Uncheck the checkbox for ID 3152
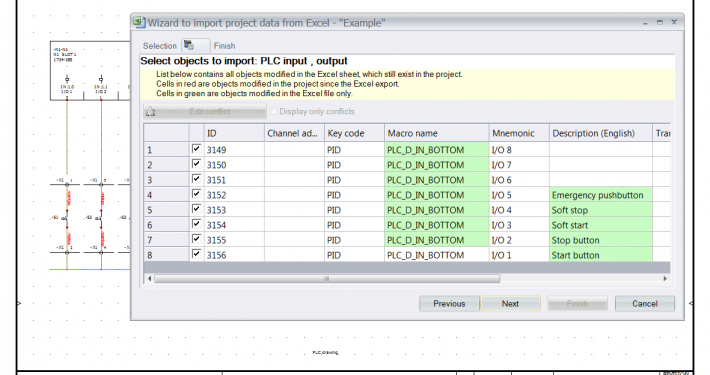The width and height of the screenshot is (710, 375). tap(196, 193)
